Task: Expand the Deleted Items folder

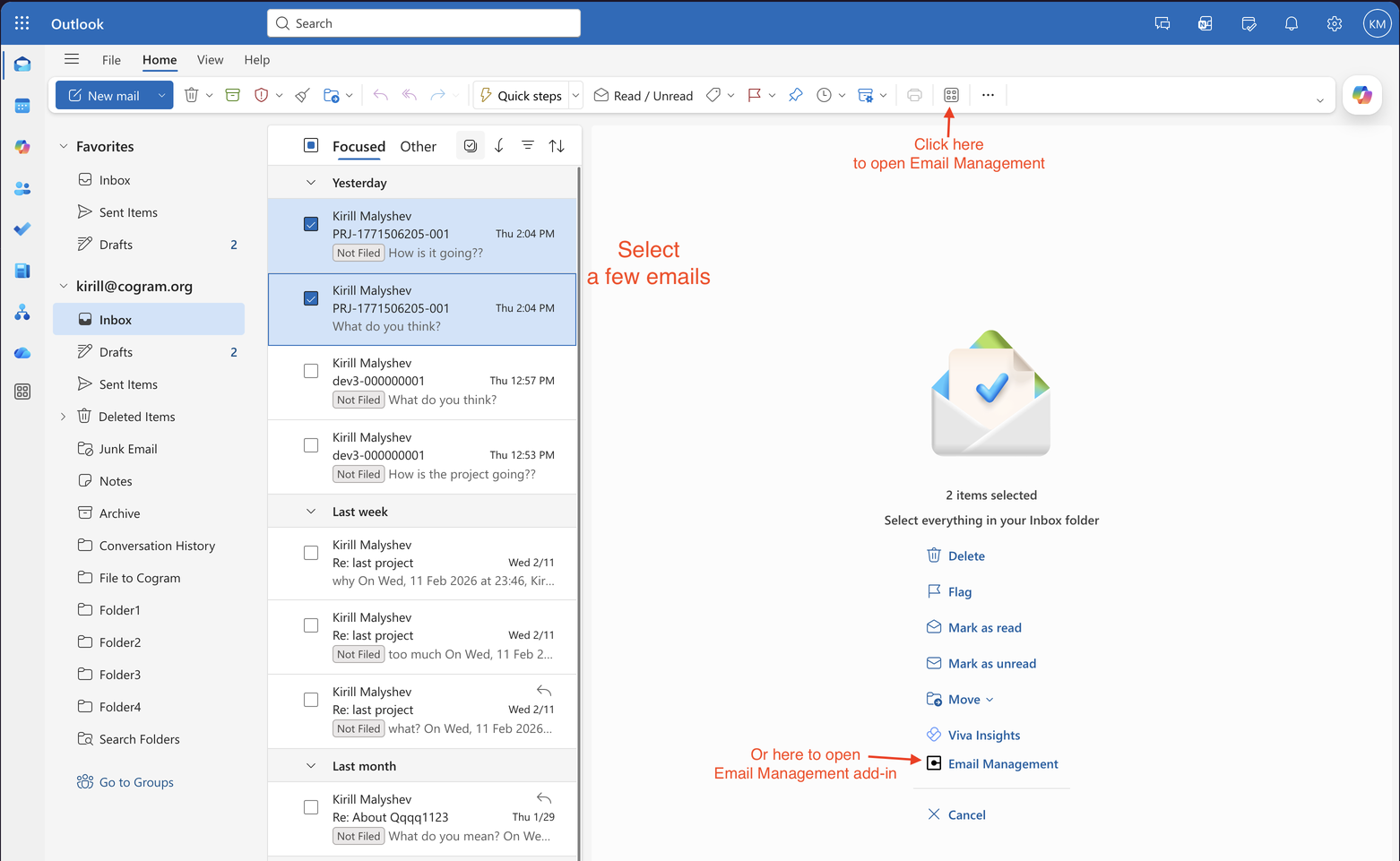Action: pyautogui.click(x=64, y=417)
